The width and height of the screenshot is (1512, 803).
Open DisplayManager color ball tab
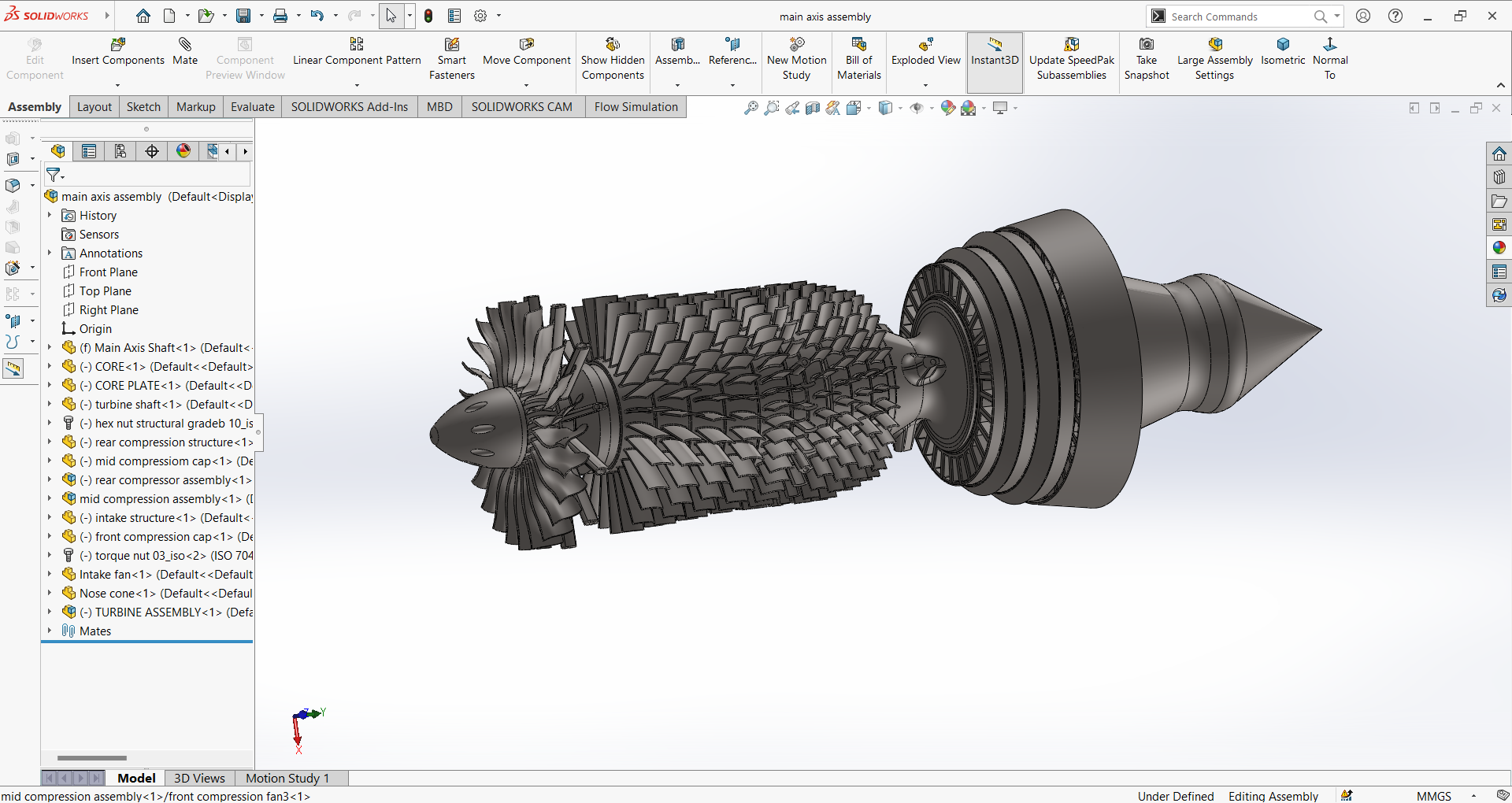point(183,151)
